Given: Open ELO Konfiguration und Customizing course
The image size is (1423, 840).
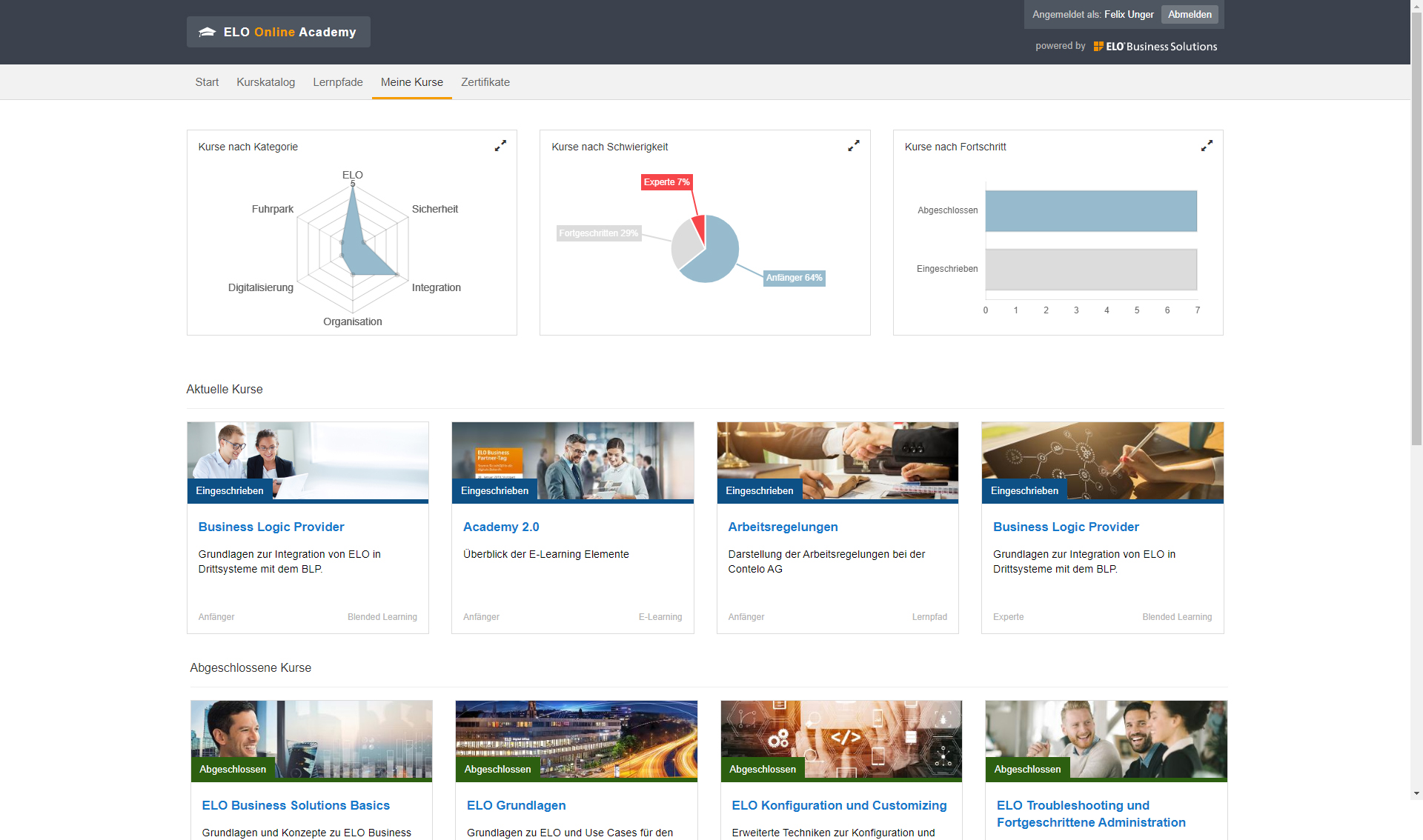Looking at the screenshot, I should click(839, 805).
